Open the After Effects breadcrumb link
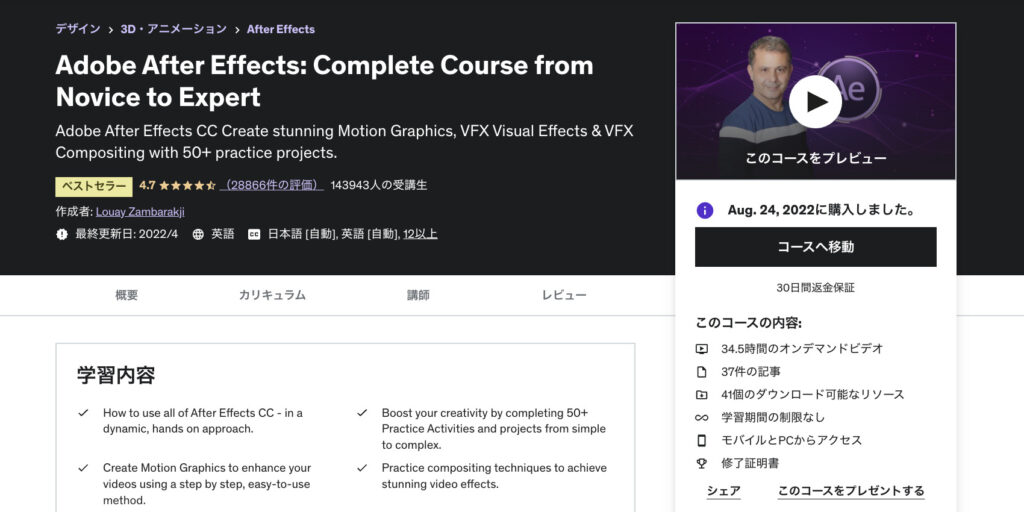Viewport: 1024px width, 512px height. pos(281,29)
